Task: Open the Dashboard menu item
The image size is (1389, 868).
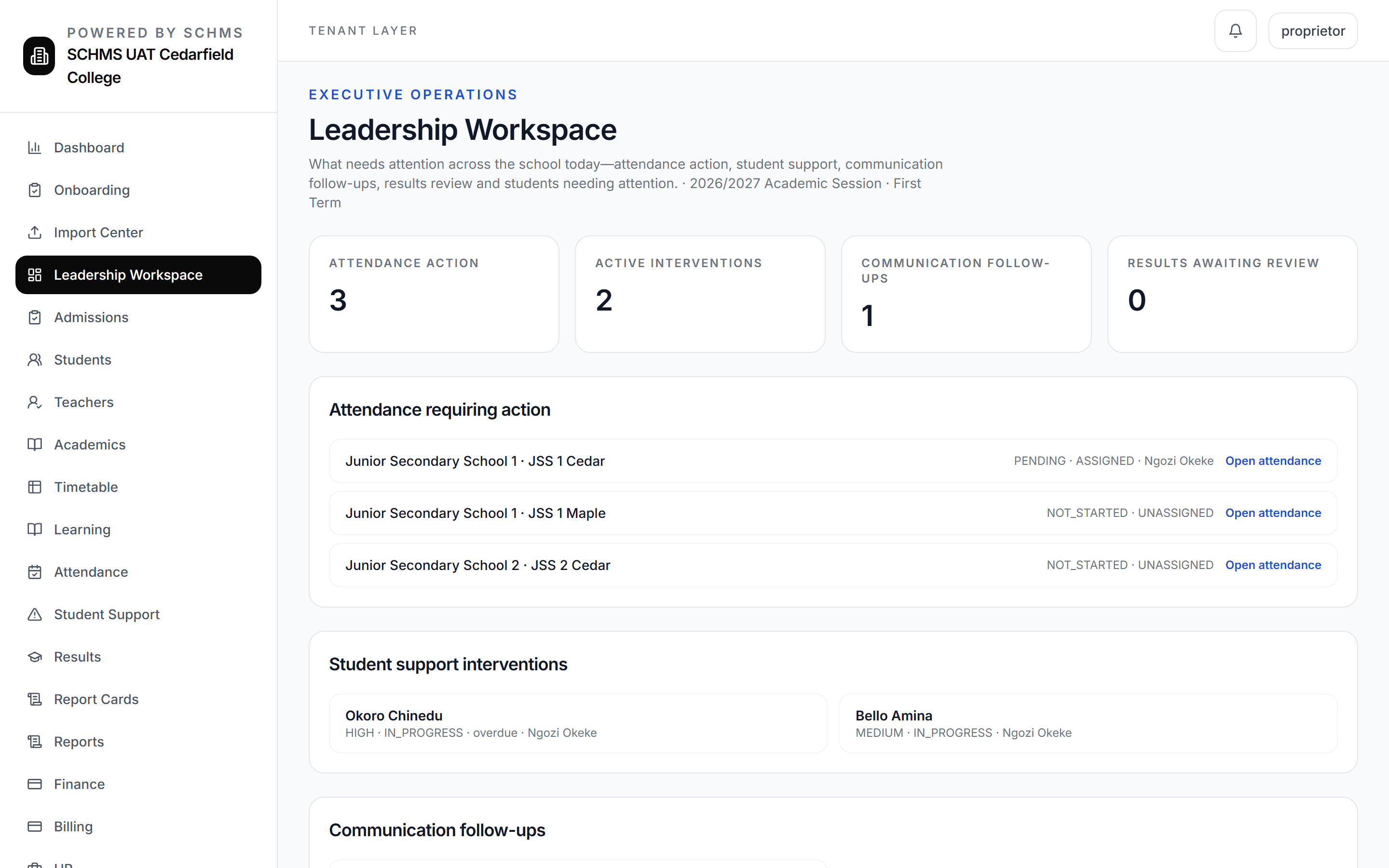Action: (x=138, y=148)
